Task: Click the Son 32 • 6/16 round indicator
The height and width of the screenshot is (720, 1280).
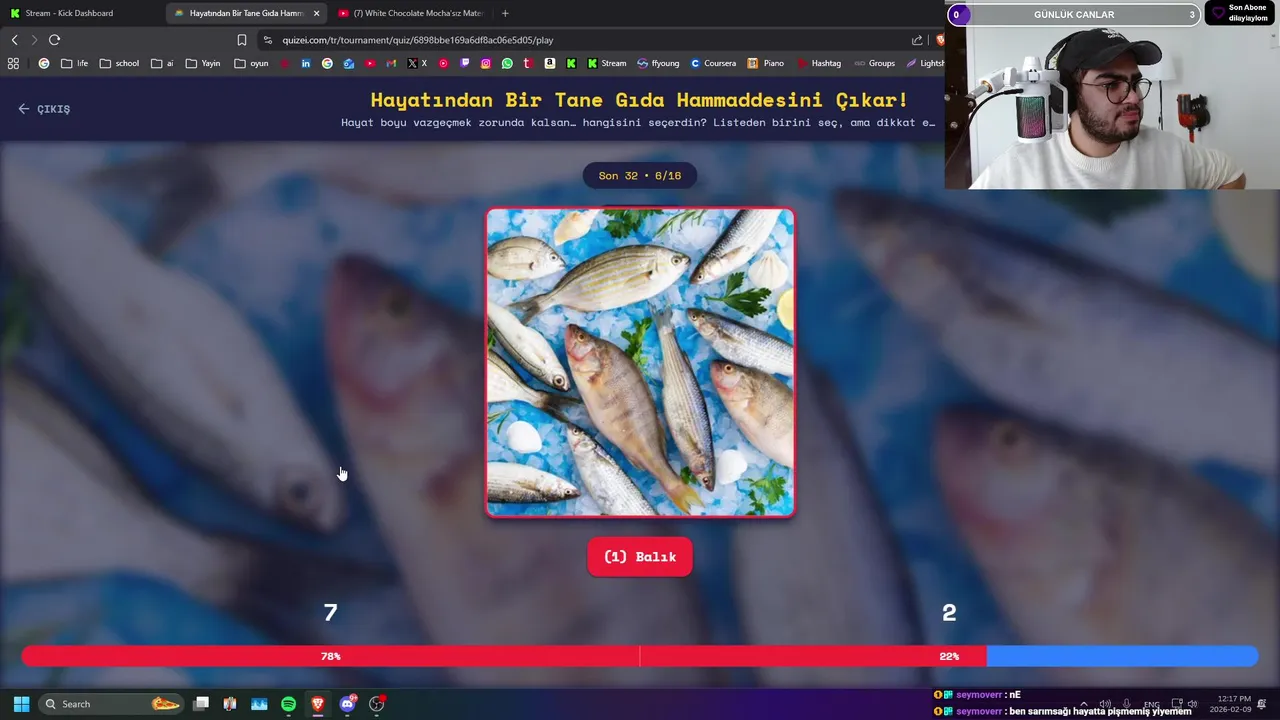Action: coord(640,176)
